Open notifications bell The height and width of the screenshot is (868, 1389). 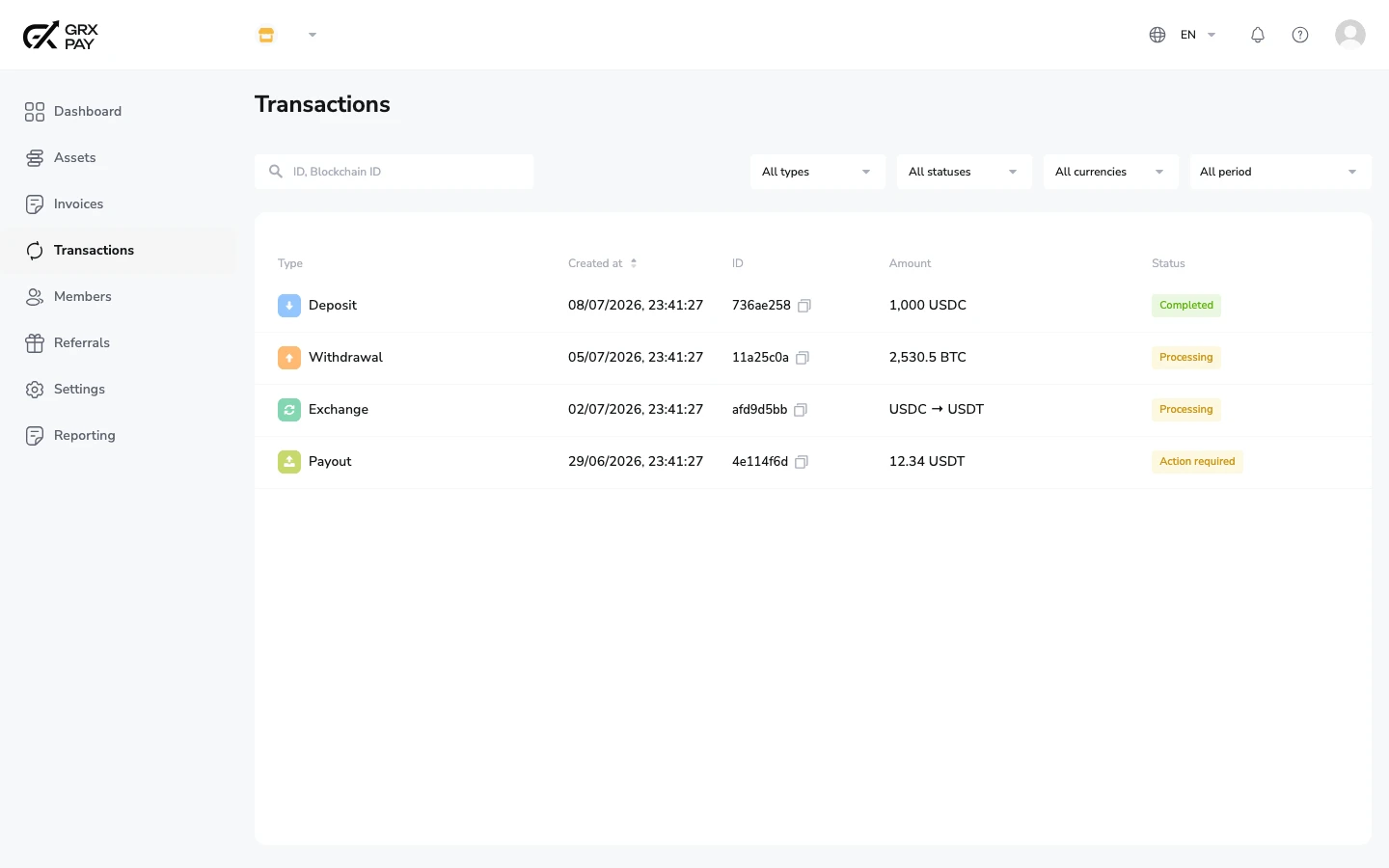[x=1258, y=35]
